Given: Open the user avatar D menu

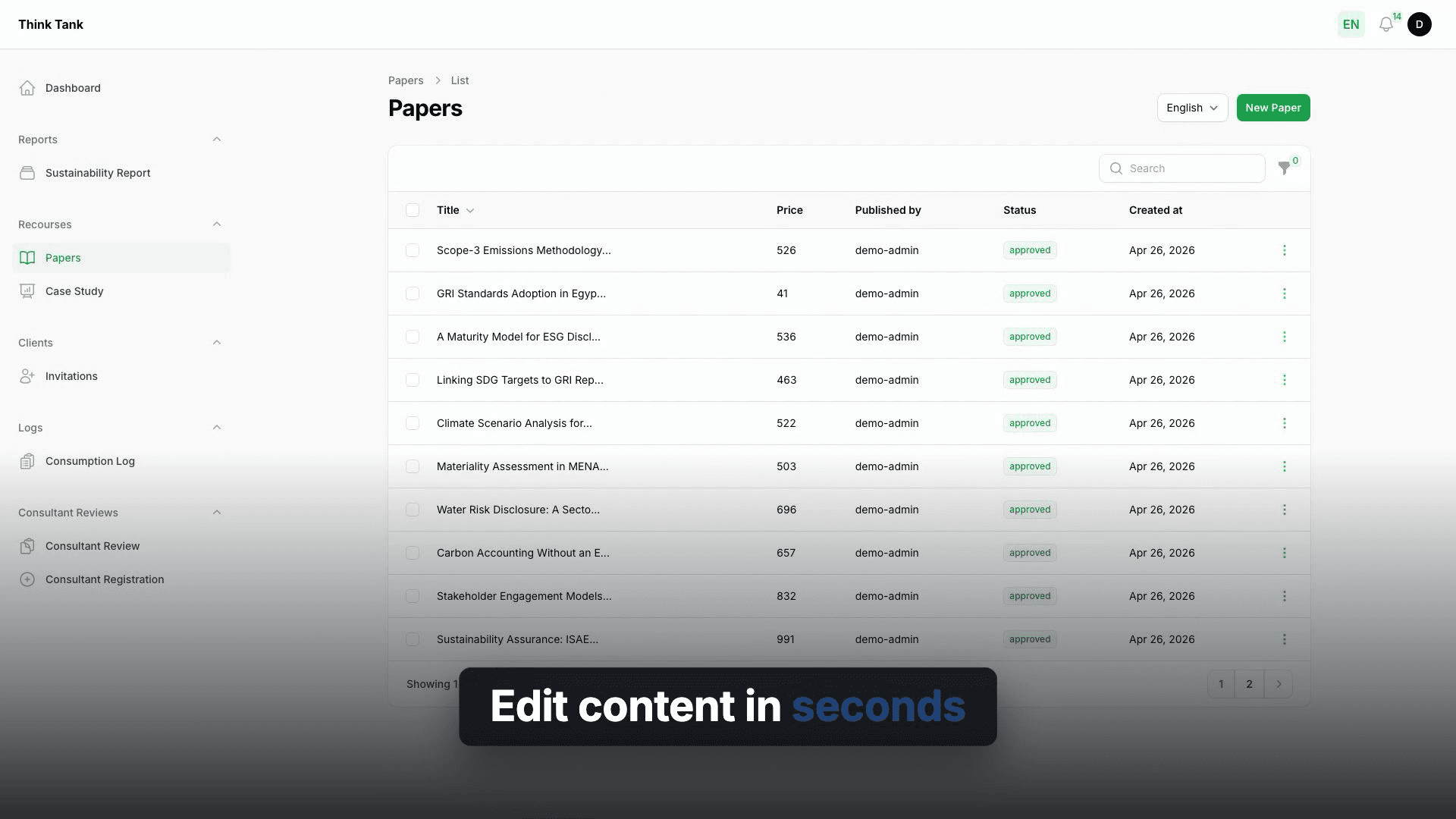Looking at the screenshot, I should pos(1420,24).
